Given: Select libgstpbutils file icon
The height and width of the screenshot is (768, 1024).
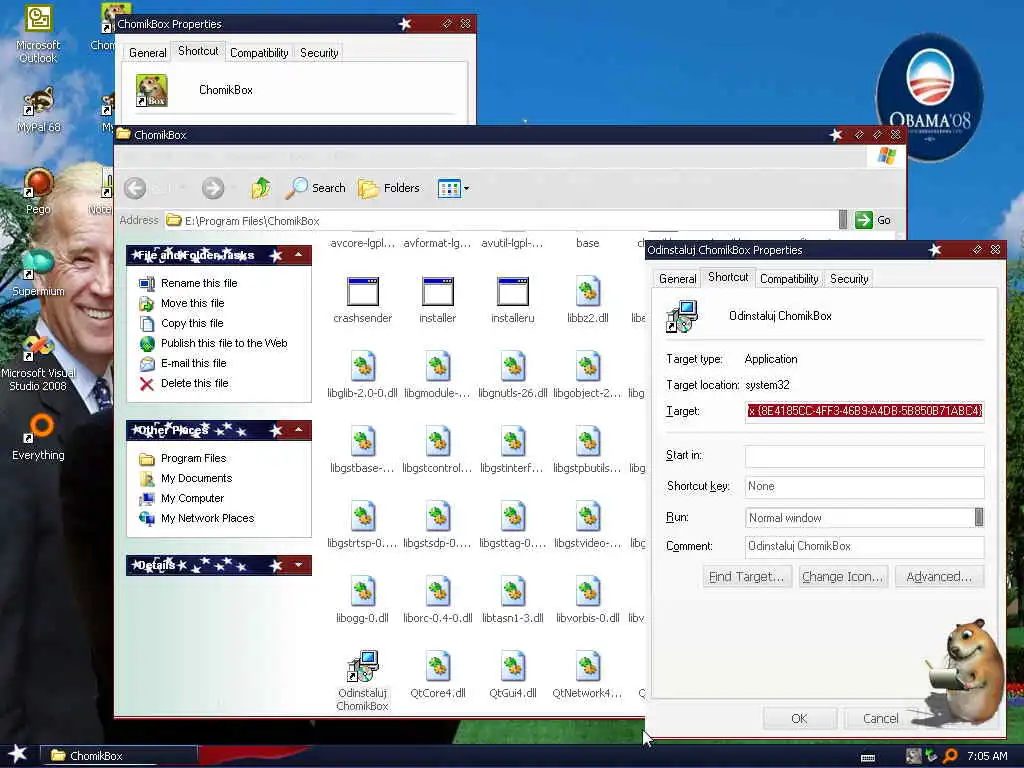Looking at the screenshot, I should [588, 450].
